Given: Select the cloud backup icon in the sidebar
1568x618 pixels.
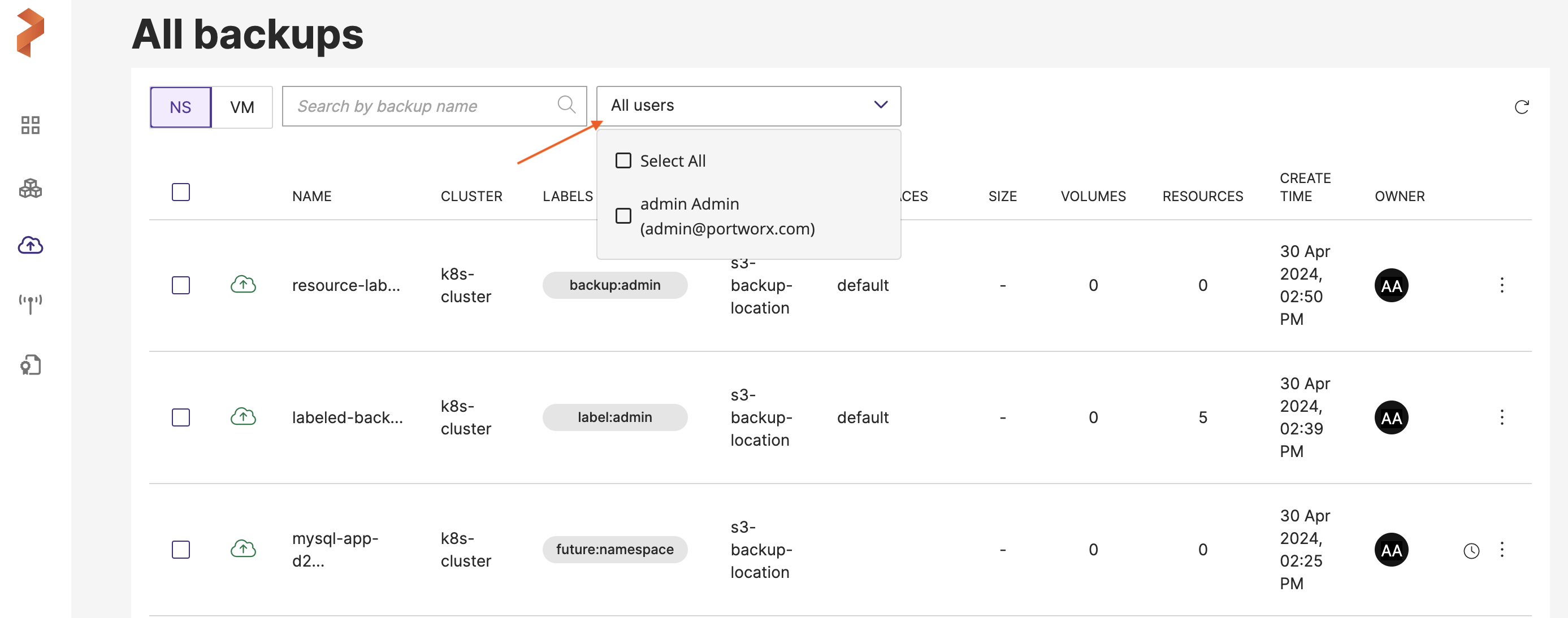Looking at the screenshot, I should (30, 245).
